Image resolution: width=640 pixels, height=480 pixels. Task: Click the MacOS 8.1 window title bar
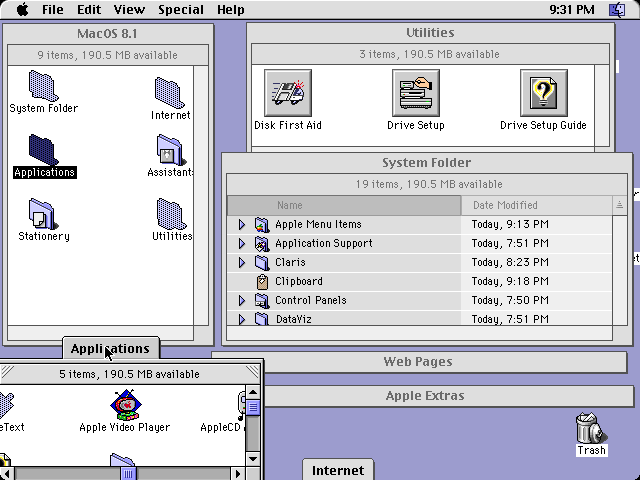tap(108, 33)
